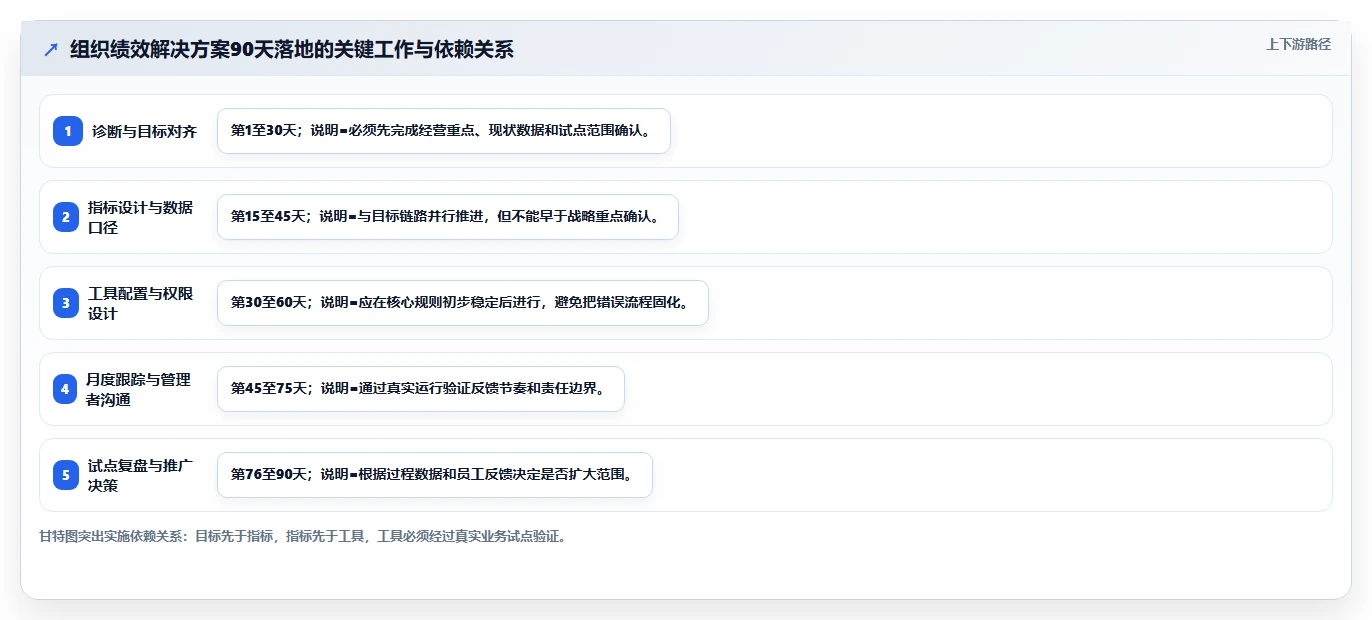Click the 上下游路径 label in the header
Image resolution: width=1372 pixels, height=620 pixels.
(x=1298, y=44)
